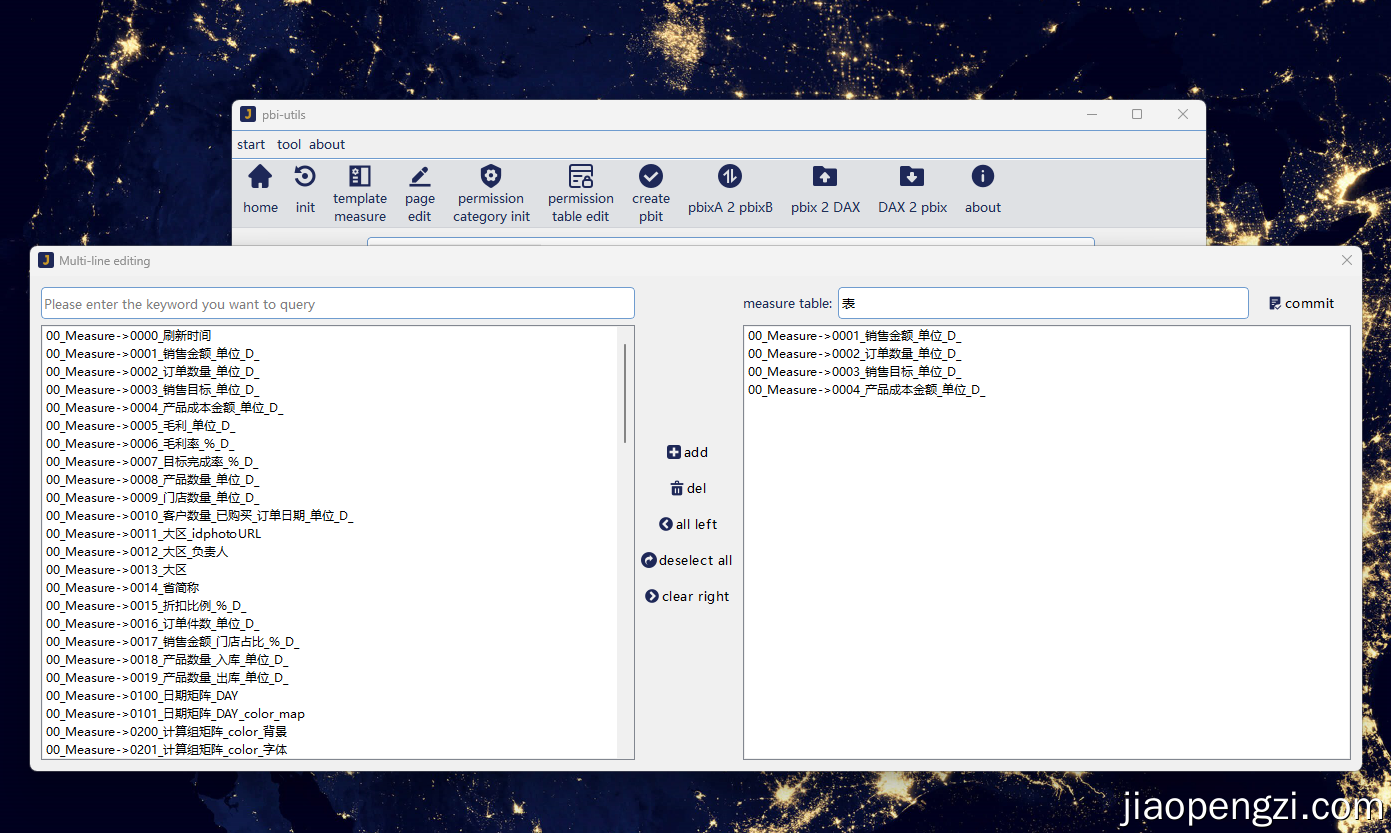This screenshot has width=1391, height=833.
Task: Open template measure tool
Action: [x=360, y=178]
